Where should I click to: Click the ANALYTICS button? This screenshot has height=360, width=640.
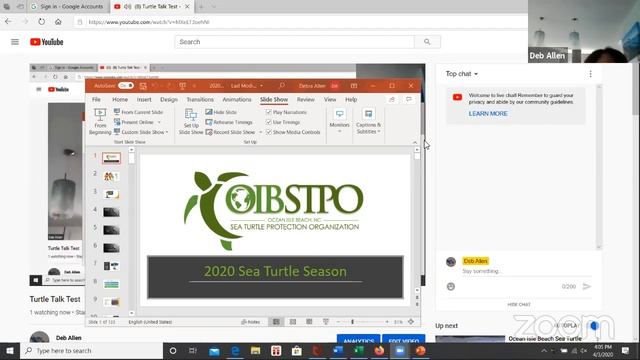[359, 339]
